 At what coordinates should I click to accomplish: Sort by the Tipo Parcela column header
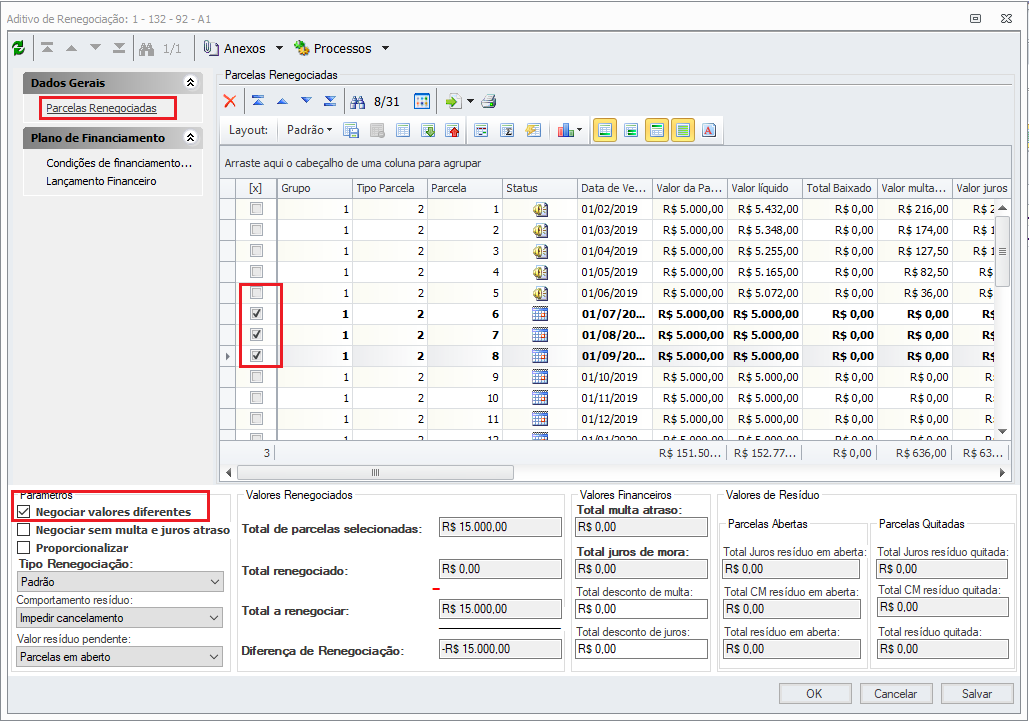(390, 188)
